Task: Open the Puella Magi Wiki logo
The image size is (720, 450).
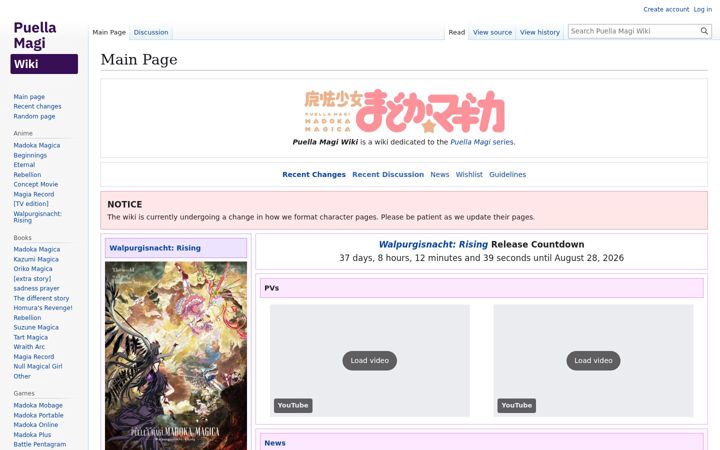Action: pos(44,47)
